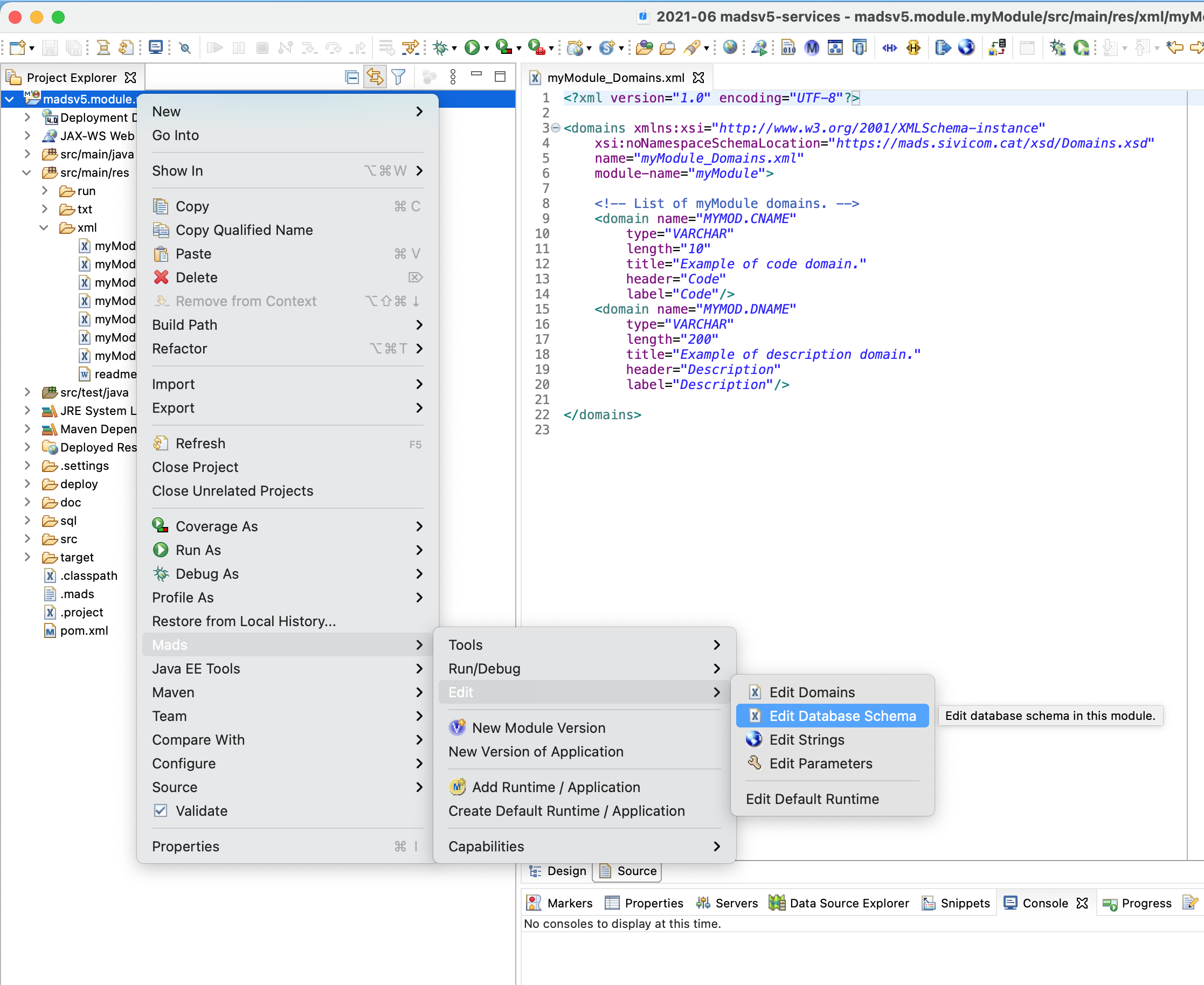Expand the target folder in Project Explorer
Viewport: 1204px width, 985px height.
click(27, 557)
